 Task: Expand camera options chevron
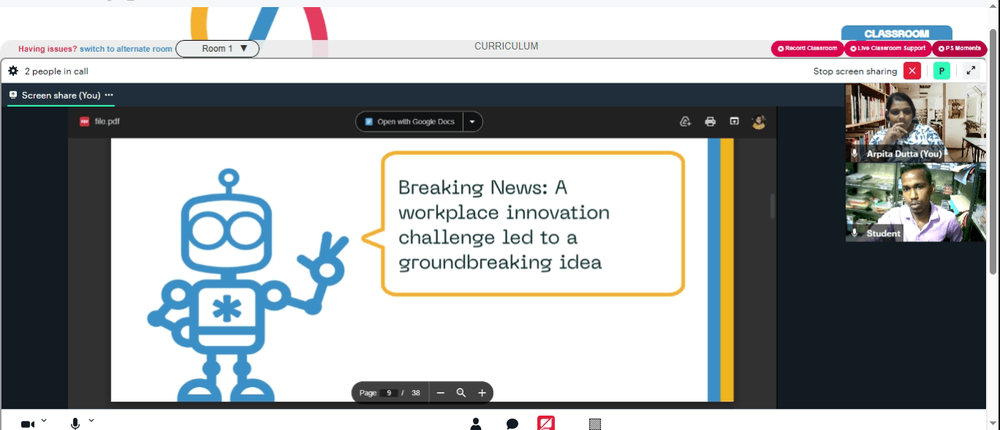pos(44,420)
